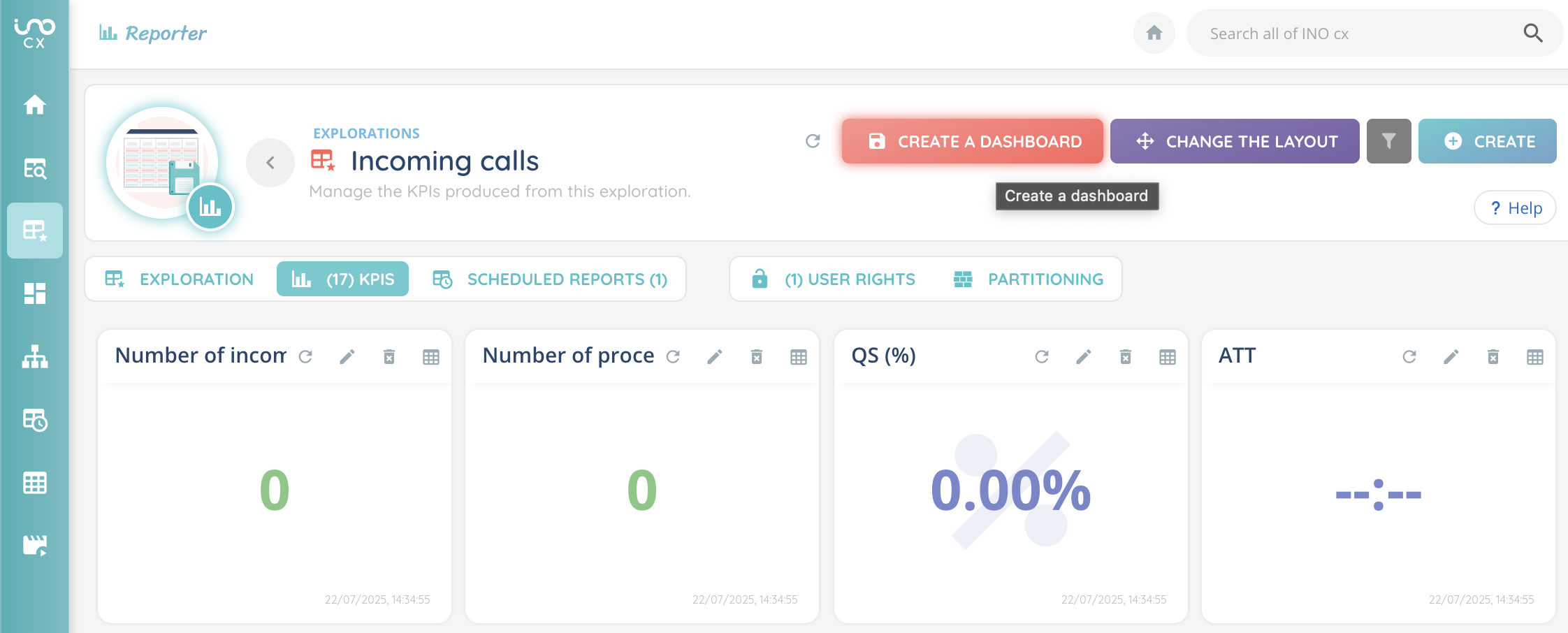Delete the Number of incoming KPI card
The image size is (1568, 633).
click(x=389, y=357)
